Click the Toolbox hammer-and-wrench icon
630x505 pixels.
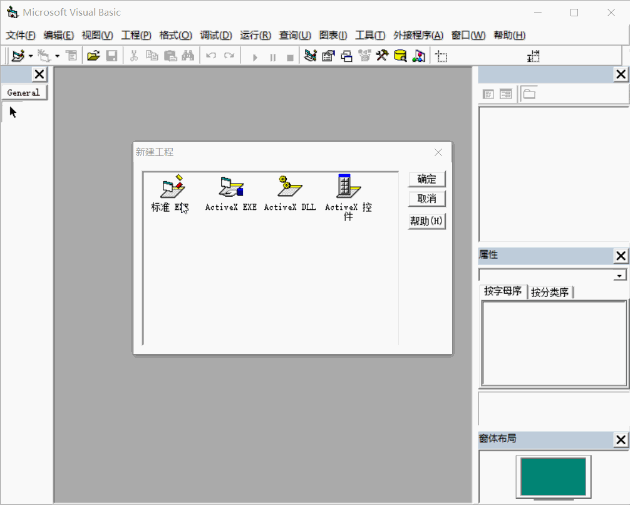(x=382, y=56)
